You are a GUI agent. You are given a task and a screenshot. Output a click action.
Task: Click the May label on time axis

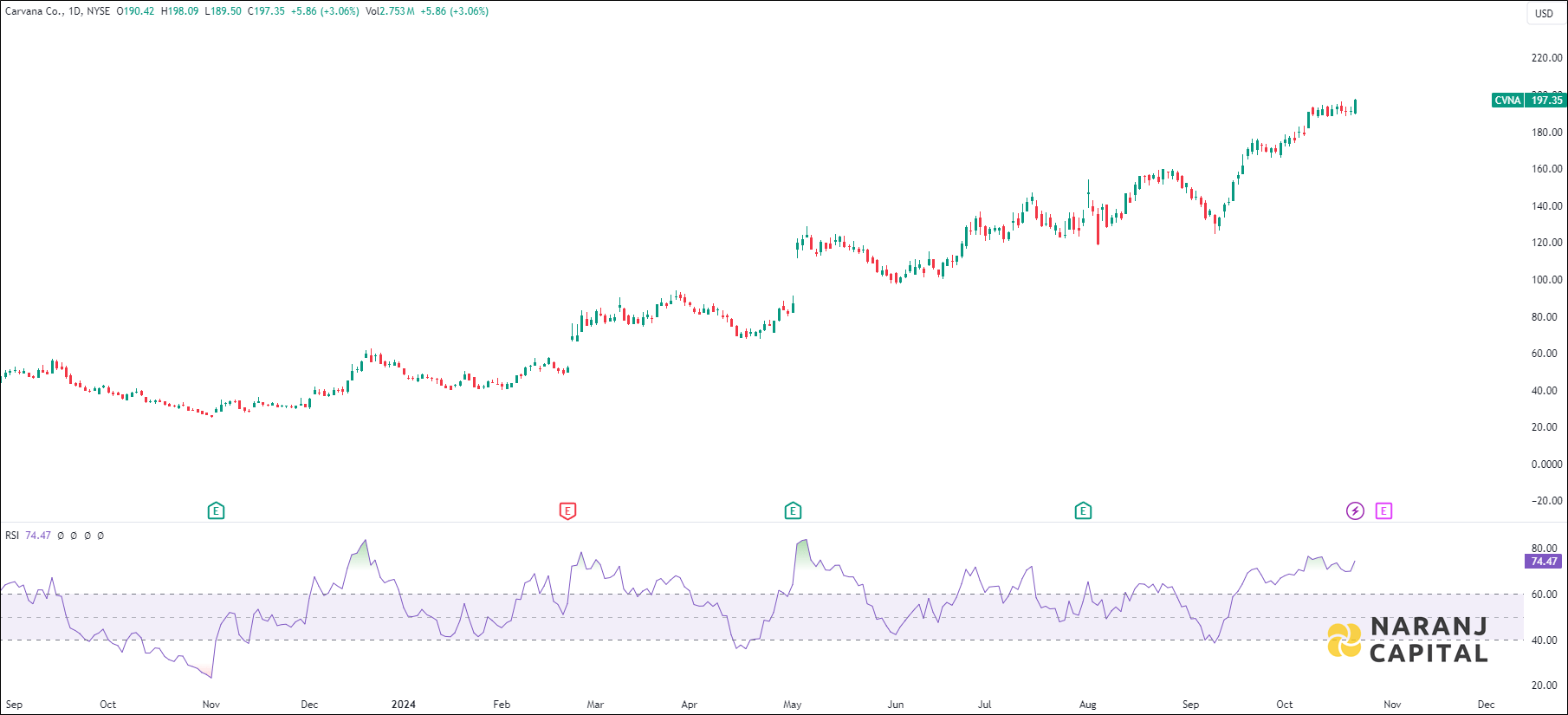point(792,705)
